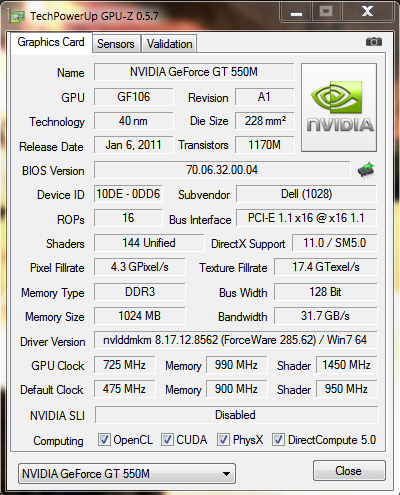Viewport: 400px width, 495px height.
Task: Switch to the Validation tab
Action: [x=169, y=44]
